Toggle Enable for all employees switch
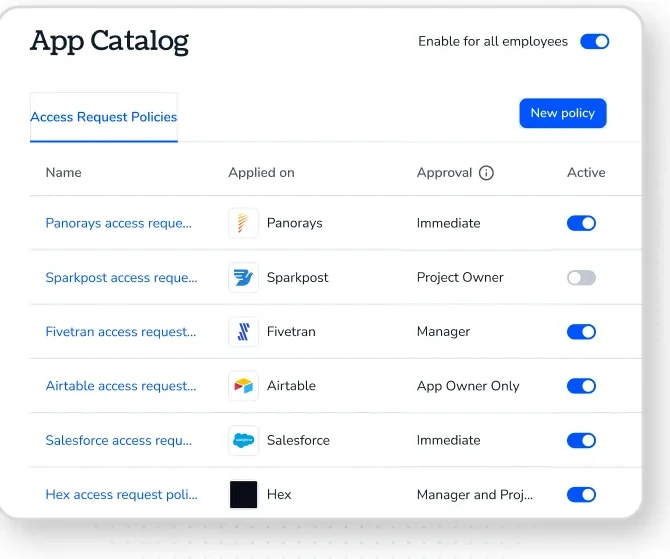This screenshot has height=559, width=670. [594, 41]
